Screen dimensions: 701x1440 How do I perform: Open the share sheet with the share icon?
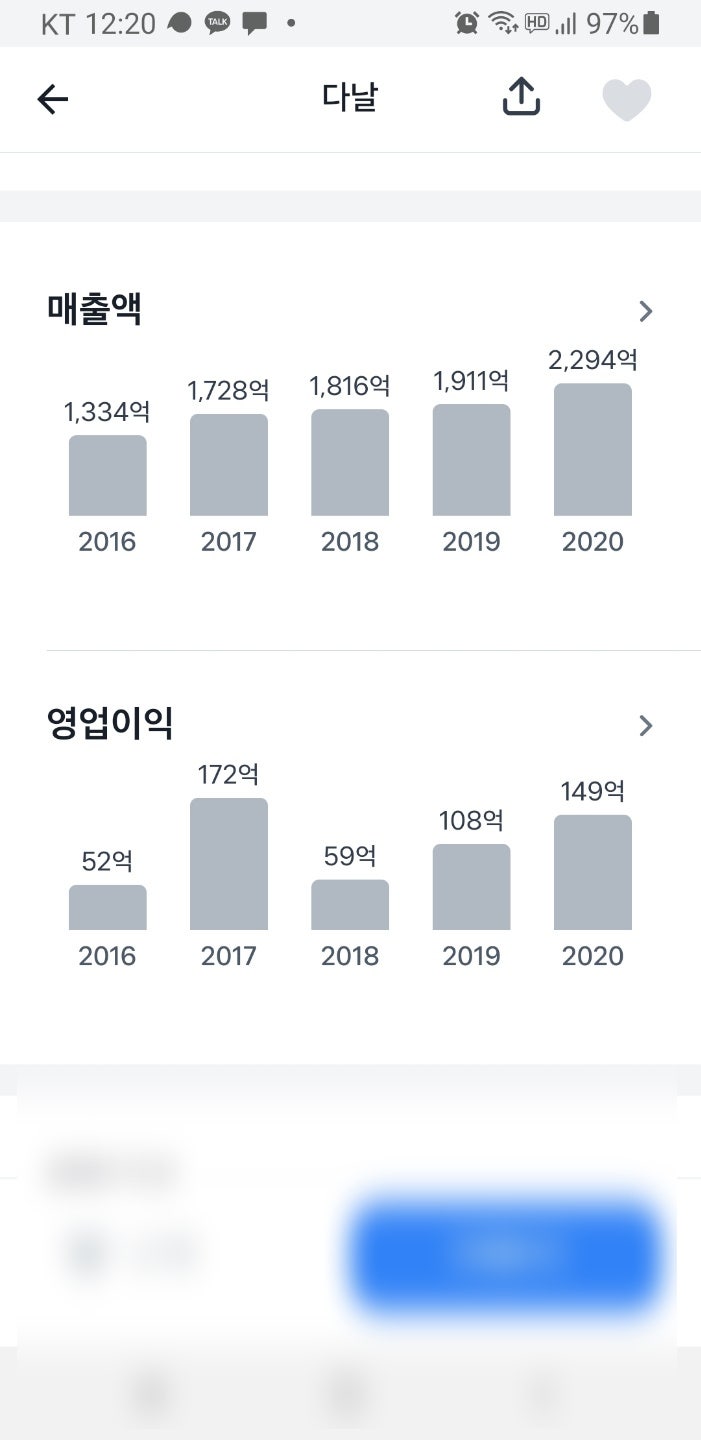519,97
